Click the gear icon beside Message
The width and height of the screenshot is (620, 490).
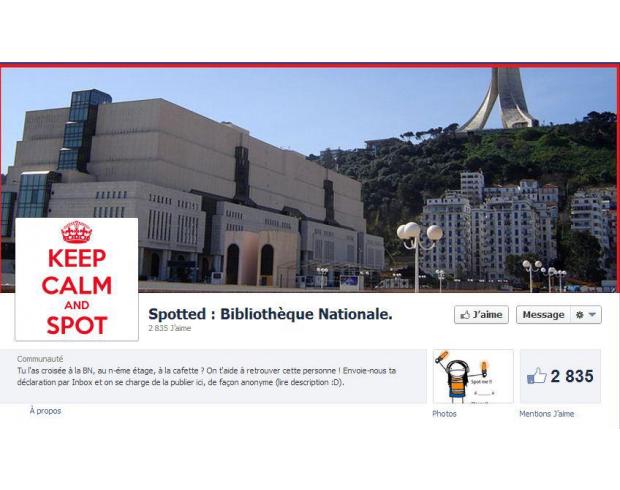[580, 315]
